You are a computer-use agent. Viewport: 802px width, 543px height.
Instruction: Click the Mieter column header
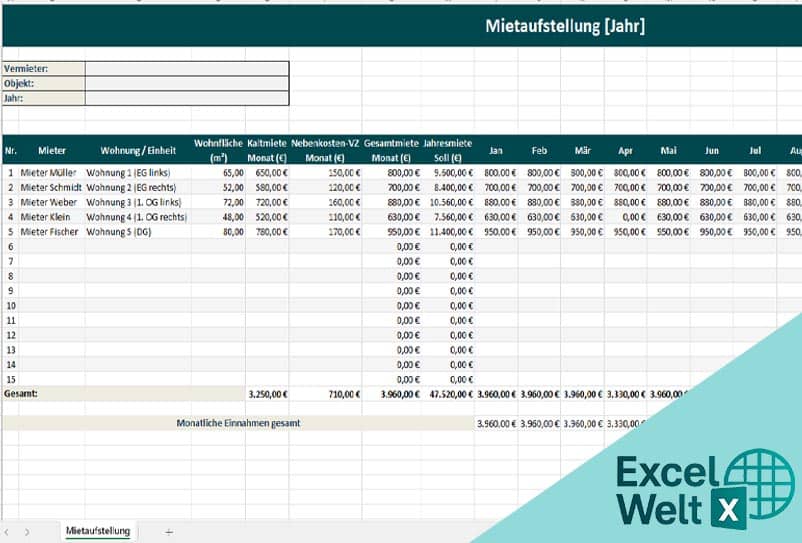pyautogui.click(x=52, y=150)
